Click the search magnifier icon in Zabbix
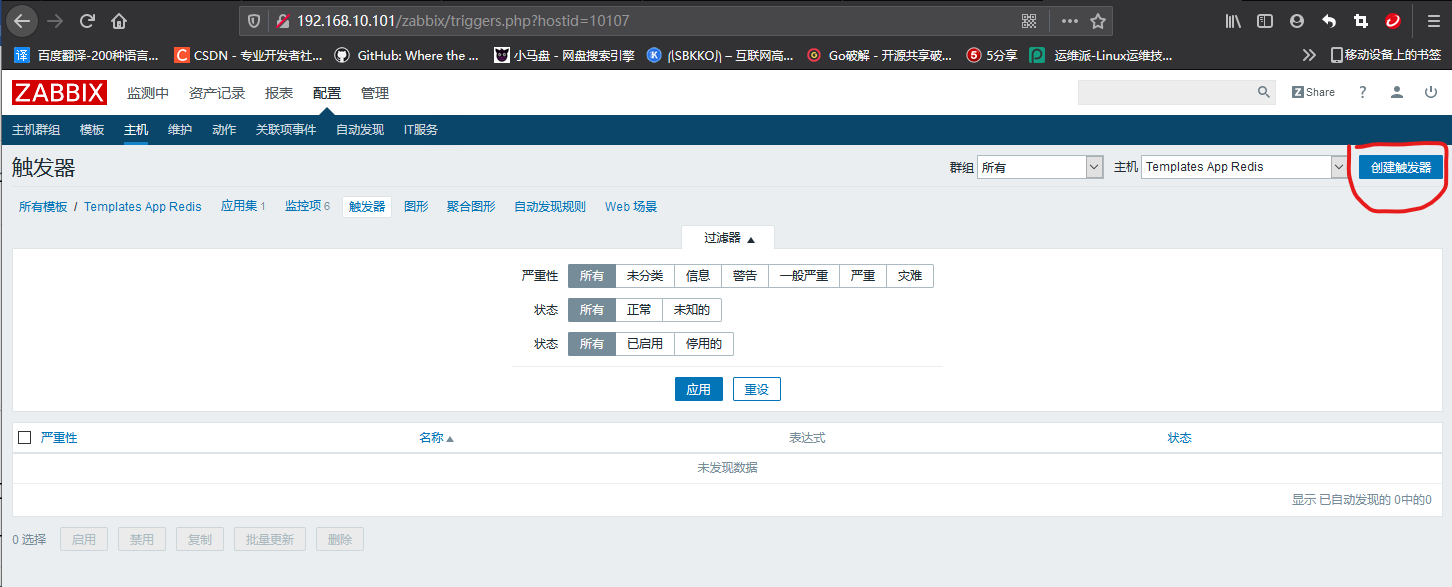 click(1264, 92)
